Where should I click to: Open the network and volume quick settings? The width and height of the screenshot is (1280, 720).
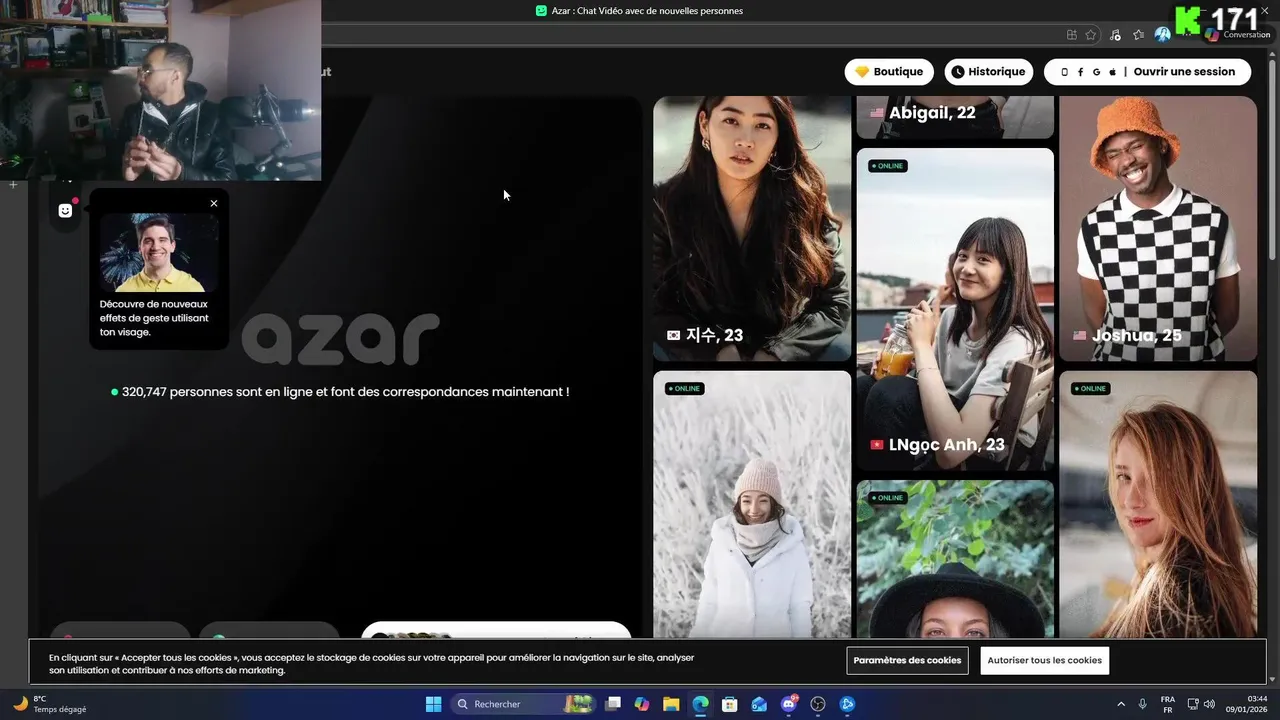[1201, 704]
